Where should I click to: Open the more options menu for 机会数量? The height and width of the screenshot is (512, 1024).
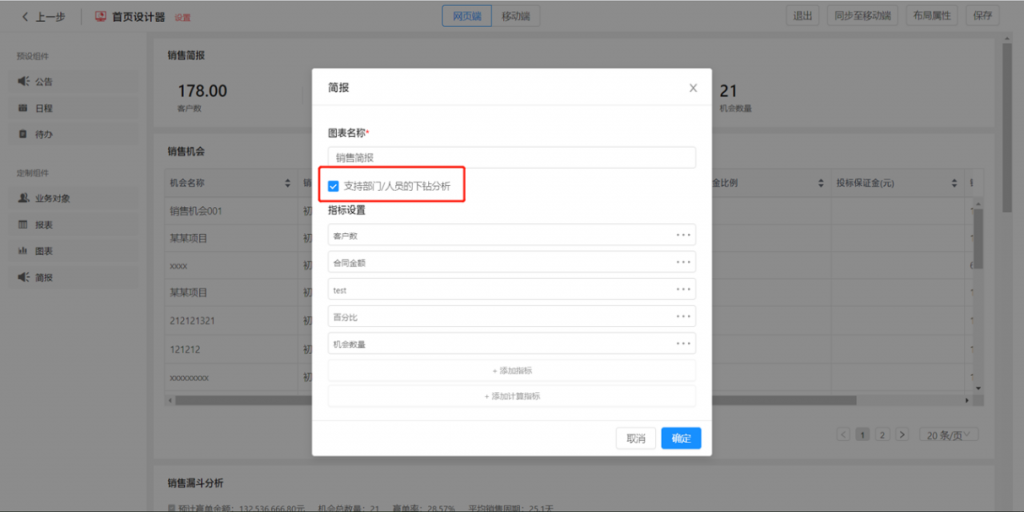[x=683, y=344]
